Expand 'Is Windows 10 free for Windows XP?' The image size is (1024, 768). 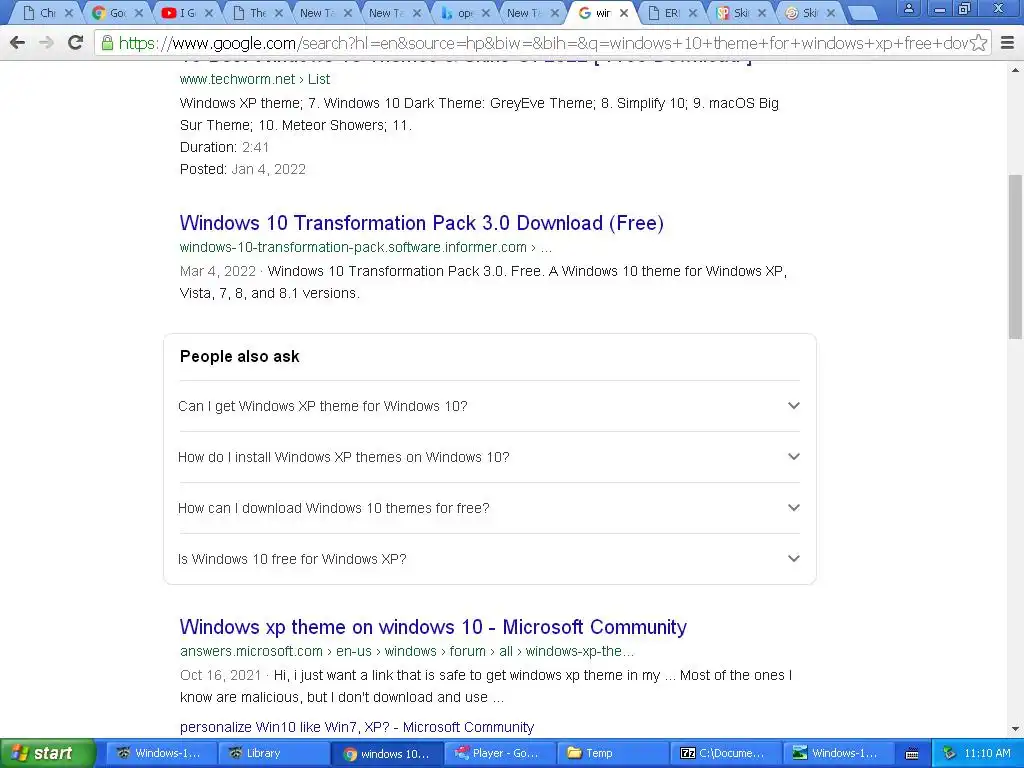click(x=489, y=559)
